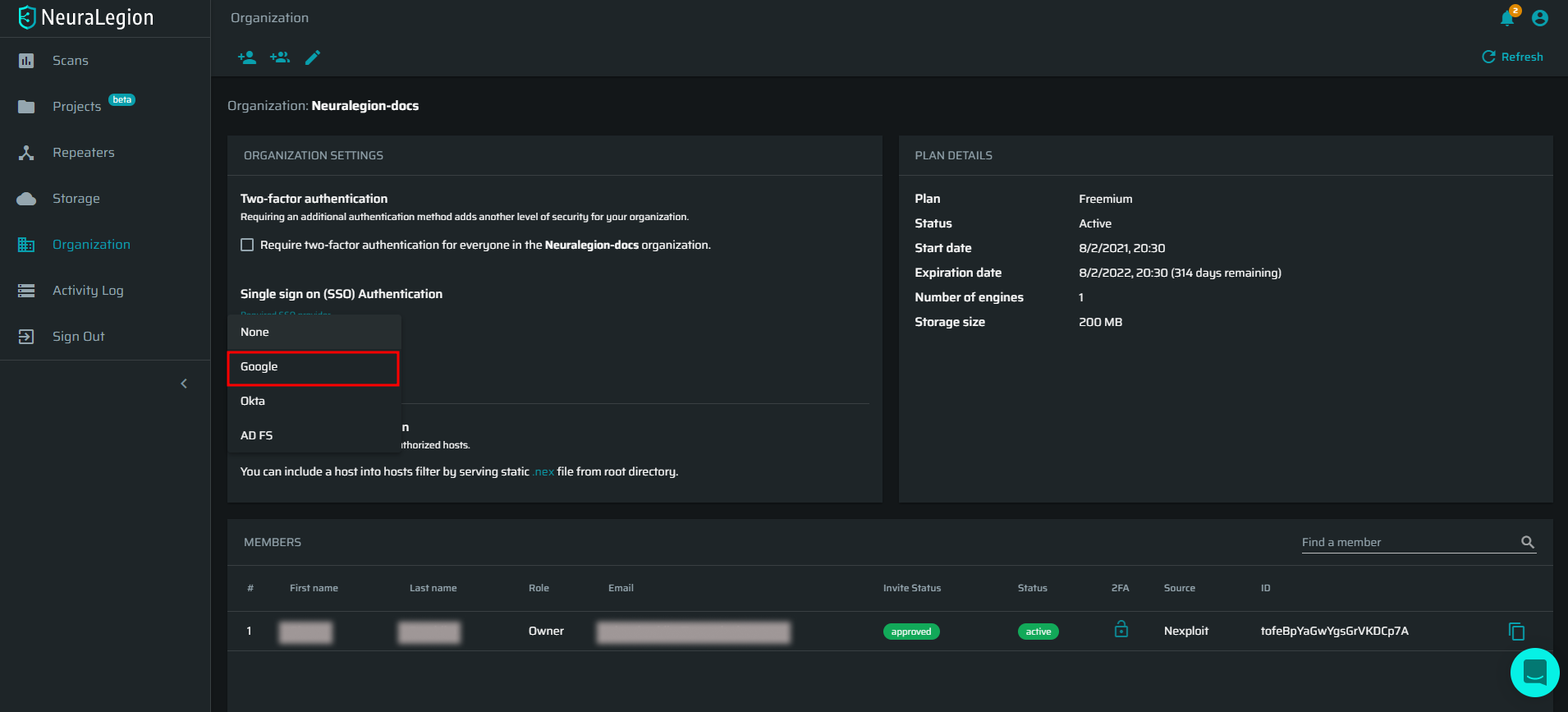The width and height of the screenshot is (1568, 712).
Task: Choose Google as SSO provider
Action: coord(314,367)
